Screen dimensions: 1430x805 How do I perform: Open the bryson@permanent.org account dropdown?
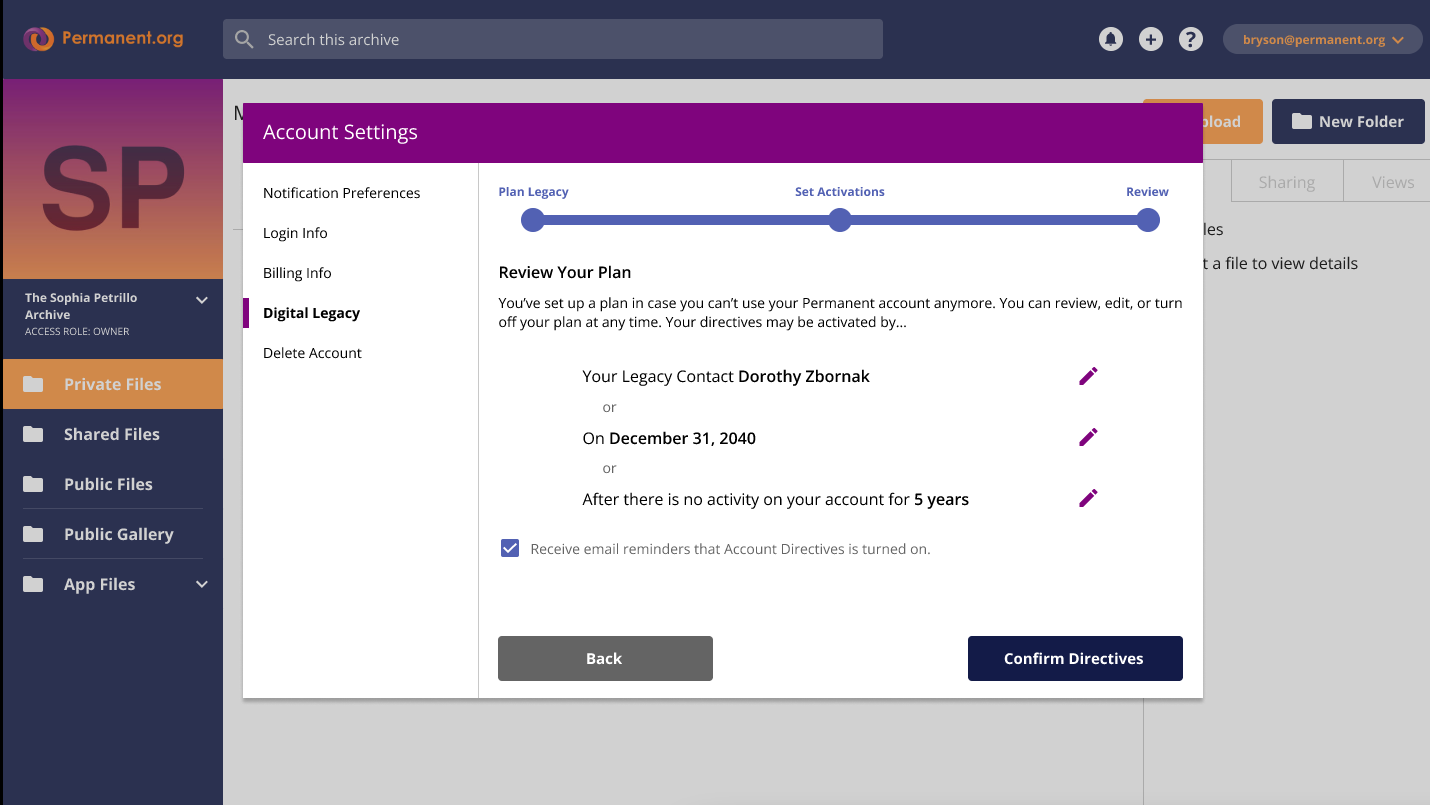[1322, 39]
